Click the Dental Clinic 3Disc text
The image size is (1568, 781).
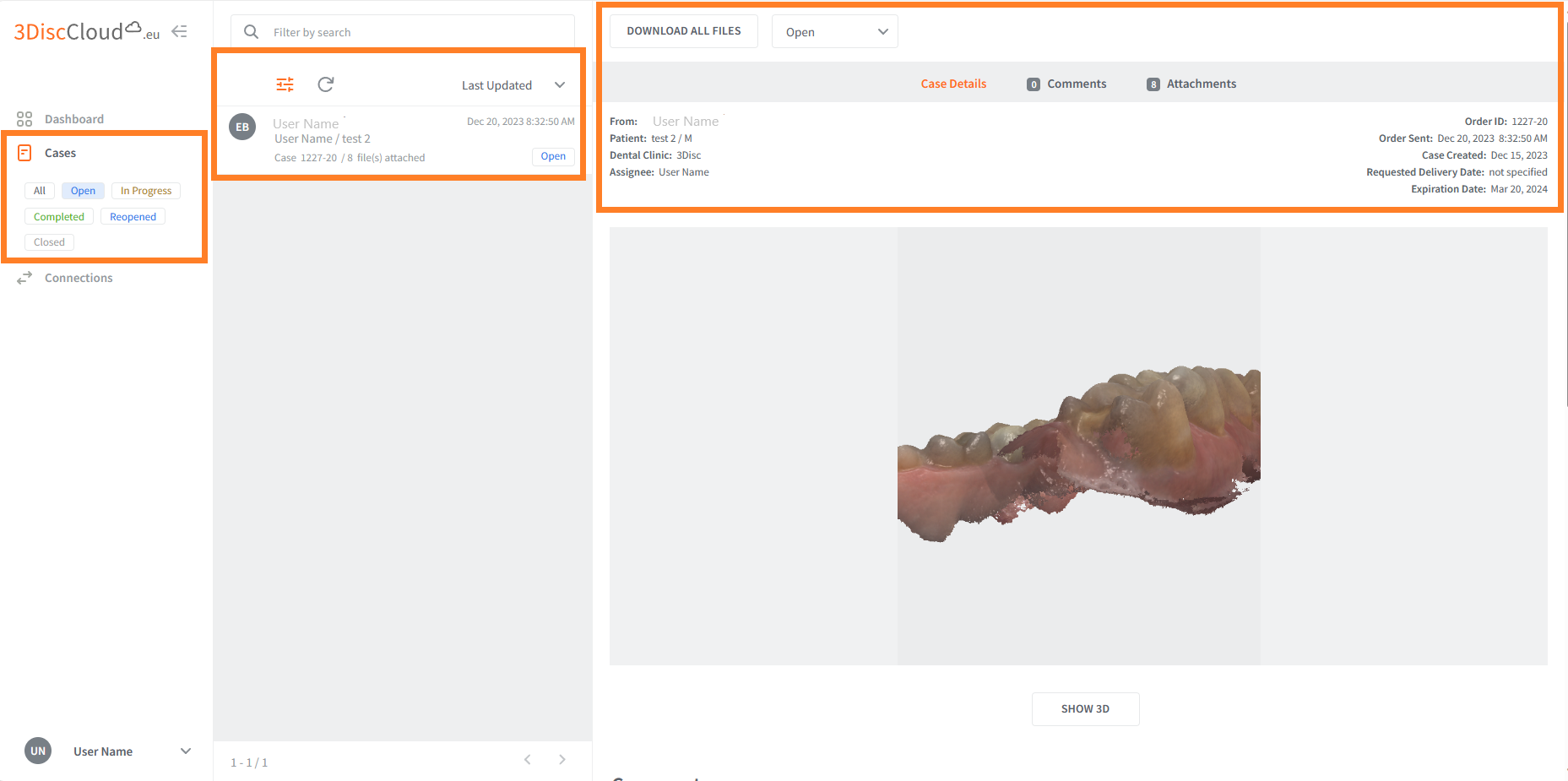(x=655, y=155)
